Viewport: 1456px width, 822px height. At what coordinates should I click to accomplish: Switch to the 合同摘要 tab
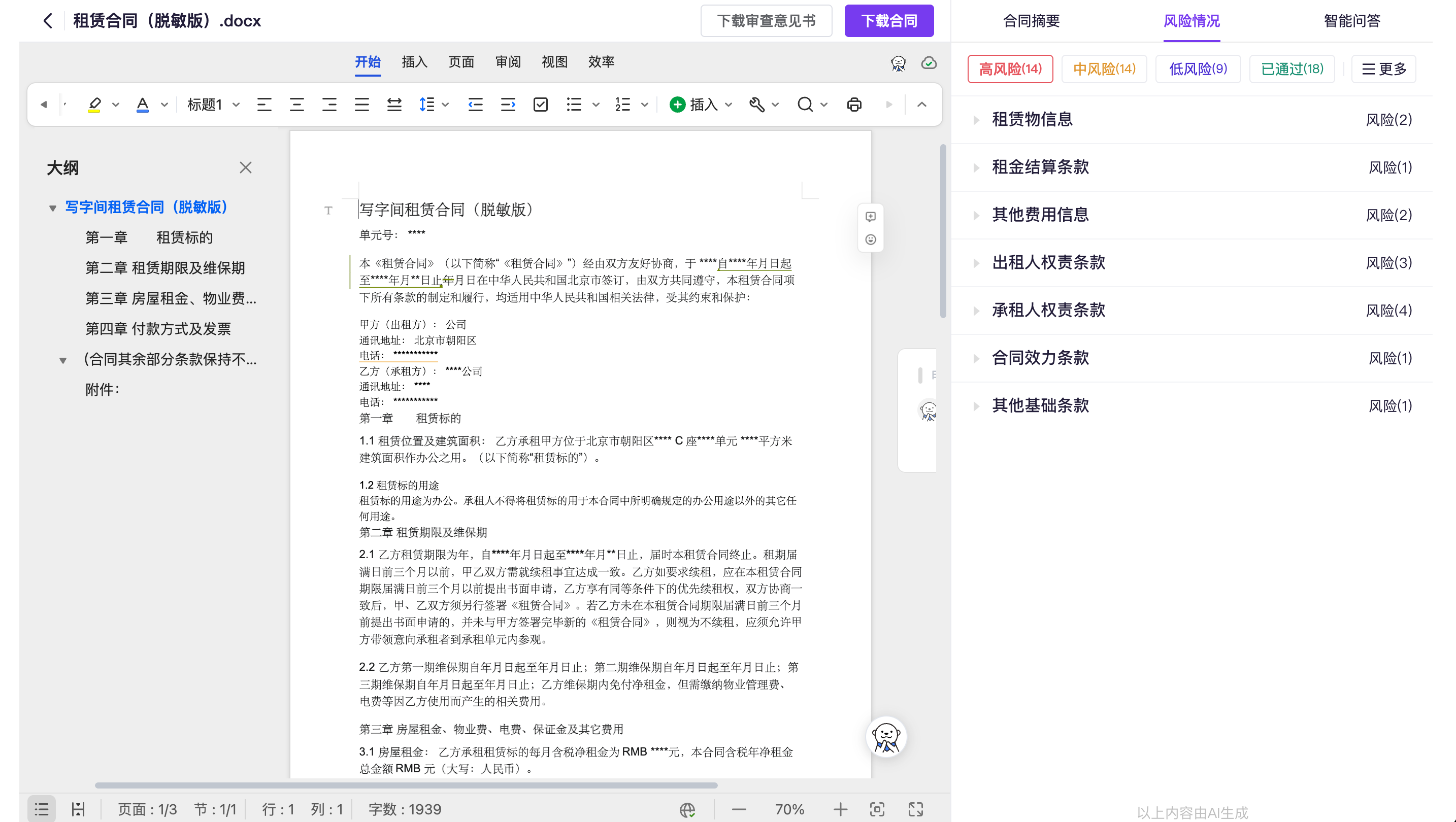pyautogui.click(x=1031, y=21)
